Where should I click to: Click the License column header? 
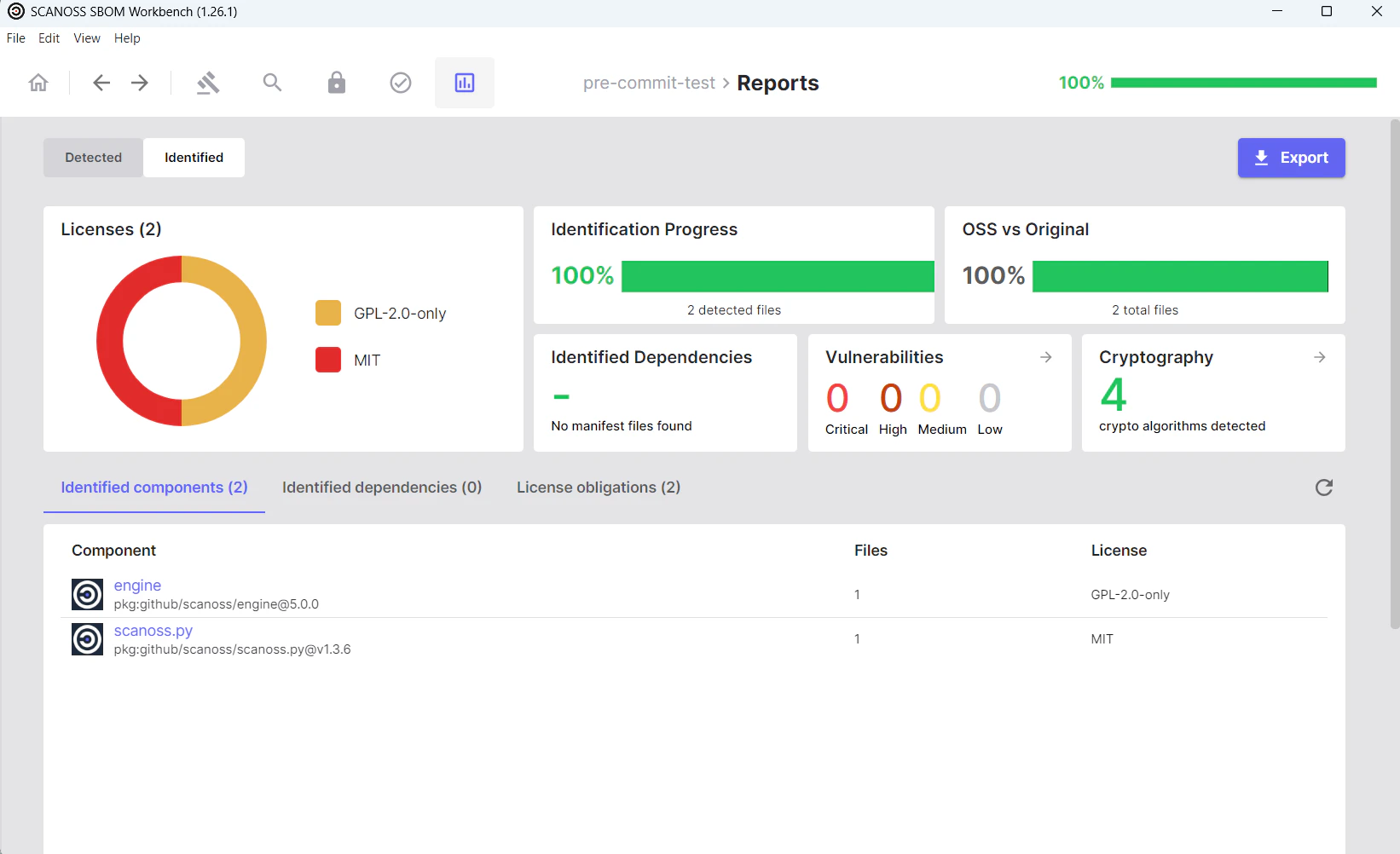[x=1119, y=551]
